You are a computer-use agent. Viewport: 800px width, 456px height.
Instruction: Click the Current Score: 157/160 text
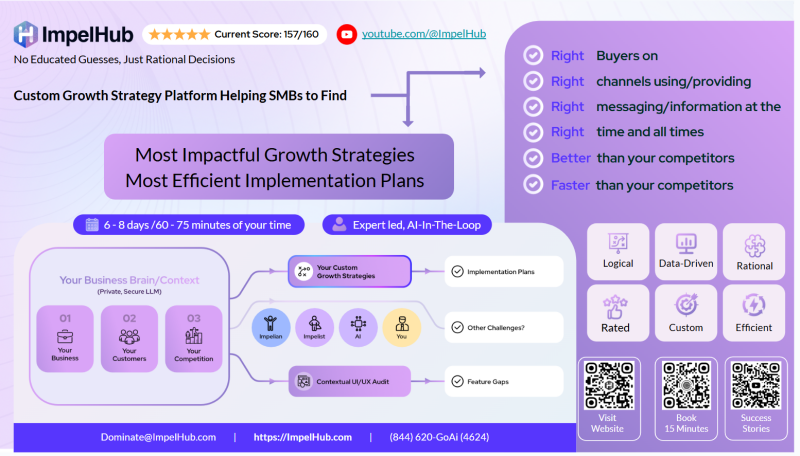[x=266, y=34]
